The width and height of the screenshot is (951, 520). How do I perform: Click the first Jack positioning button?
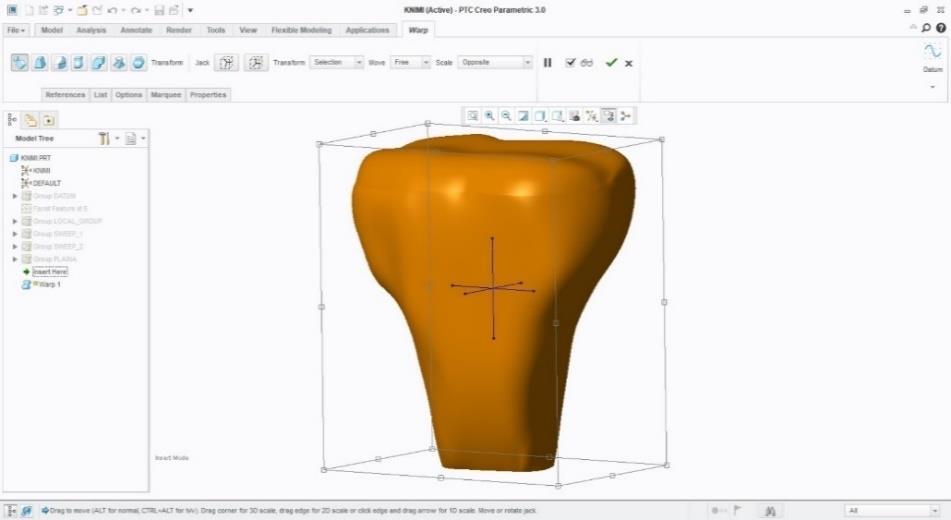[x=226, y=62]
